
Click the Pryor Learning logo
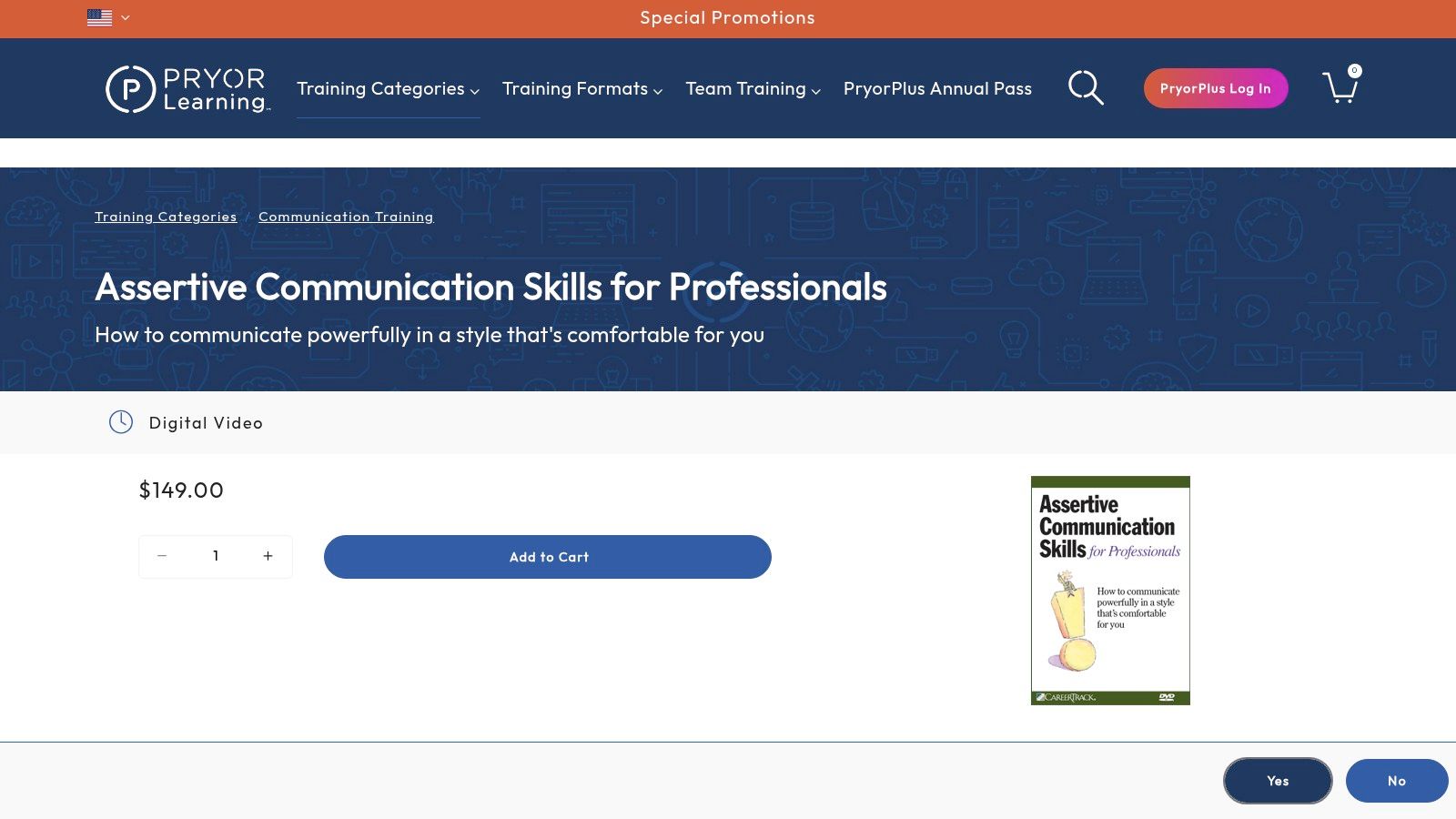(x=186, y=87)
